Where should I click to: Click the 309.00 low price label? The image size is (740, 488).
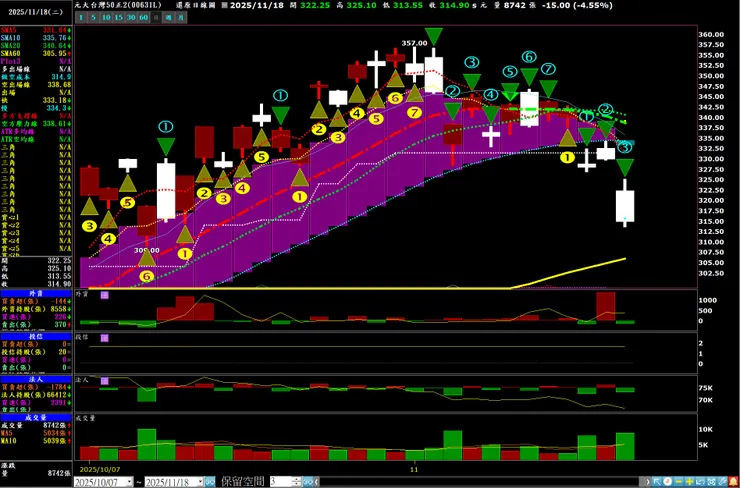coord(147,250)
